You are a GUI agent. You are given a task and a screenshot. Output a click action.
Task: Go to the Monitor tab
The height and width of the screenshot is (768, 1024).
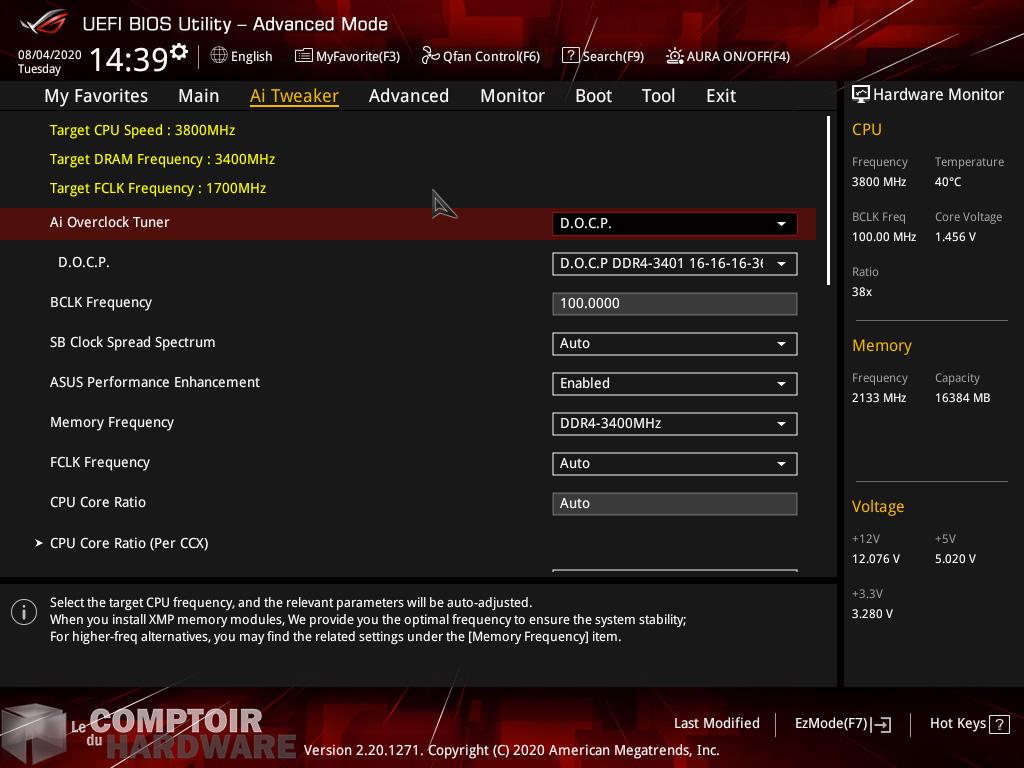[512, 96]
